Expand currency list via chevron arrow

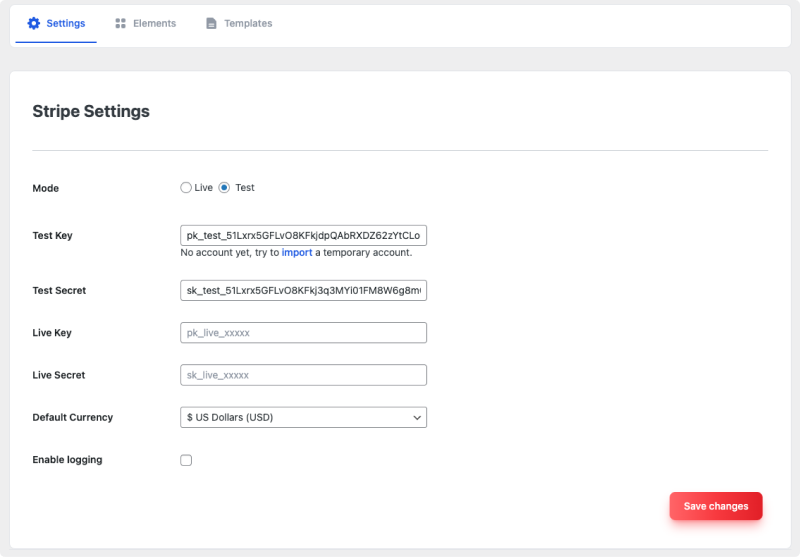[x=417, y=417]
